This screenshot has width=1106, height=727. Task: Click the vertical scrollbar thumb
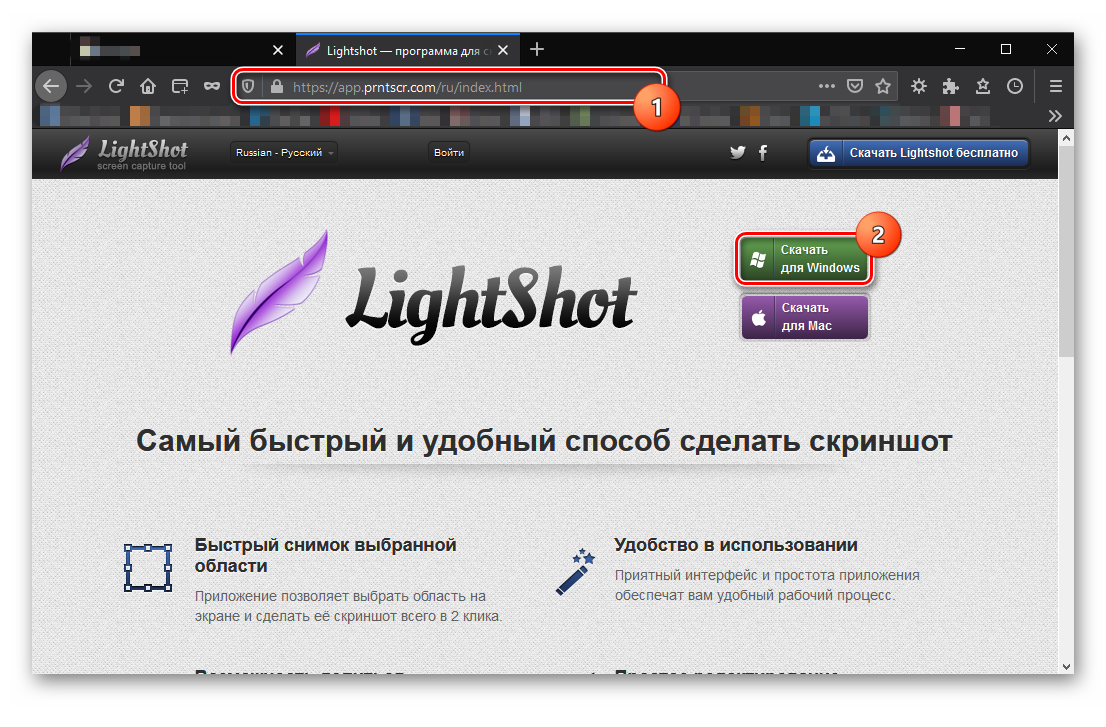pyautogui.click(x=1066, y=252)
